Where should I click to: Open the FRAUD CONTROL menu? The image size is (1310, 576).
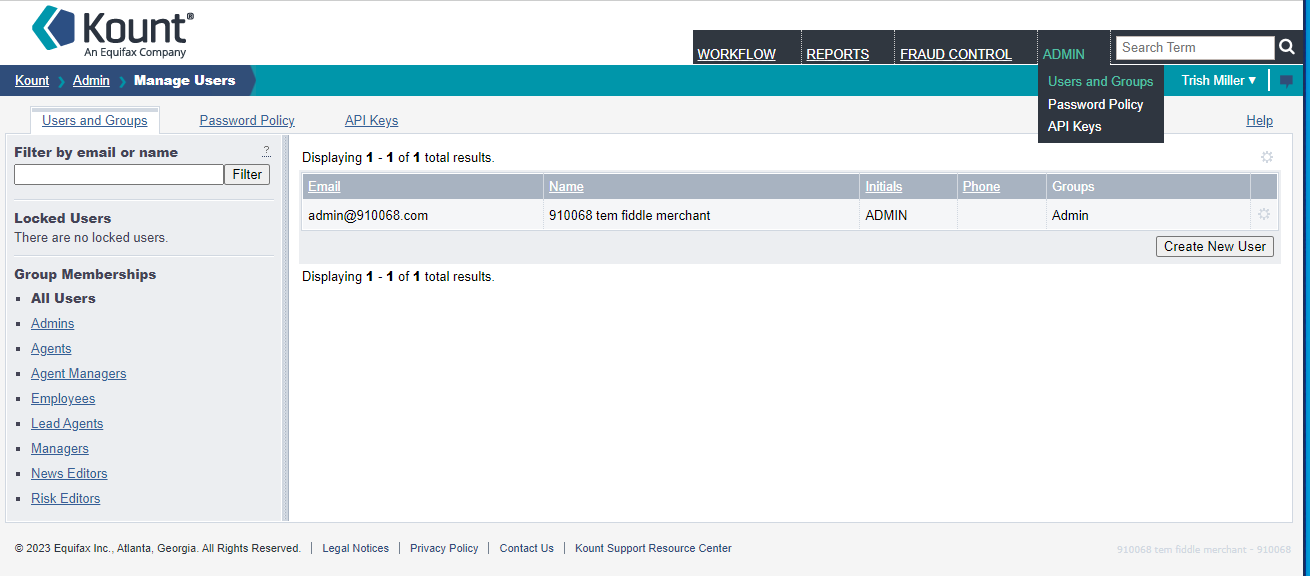(x=956, y=54)
